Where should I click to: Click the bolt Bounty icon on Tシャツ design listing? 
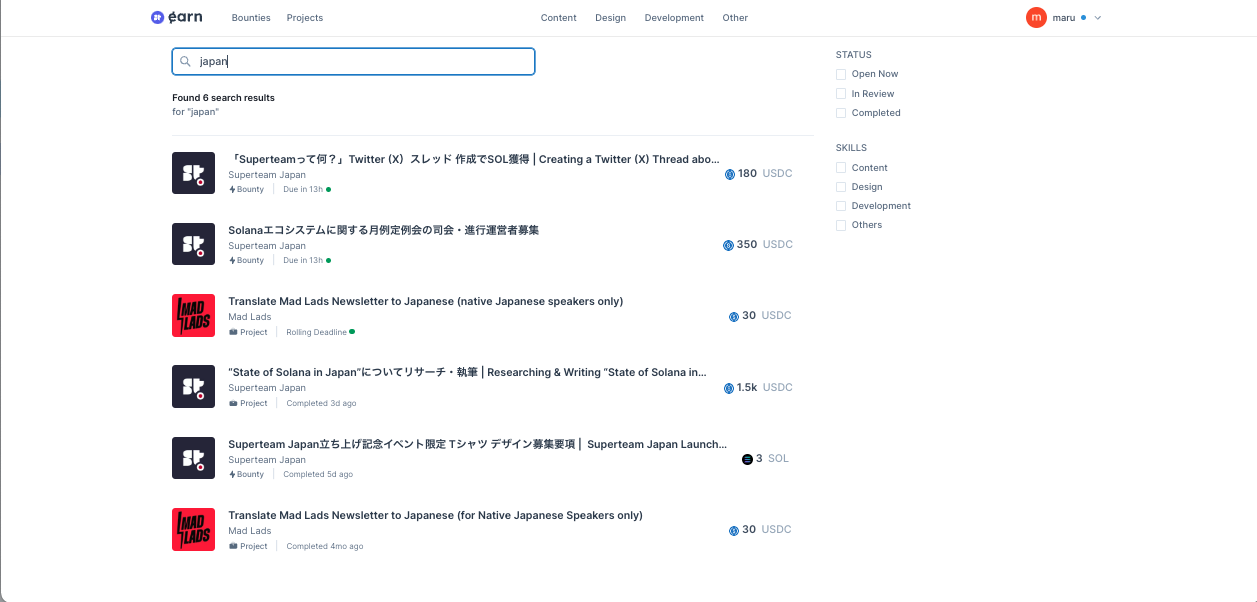(232, 474)
